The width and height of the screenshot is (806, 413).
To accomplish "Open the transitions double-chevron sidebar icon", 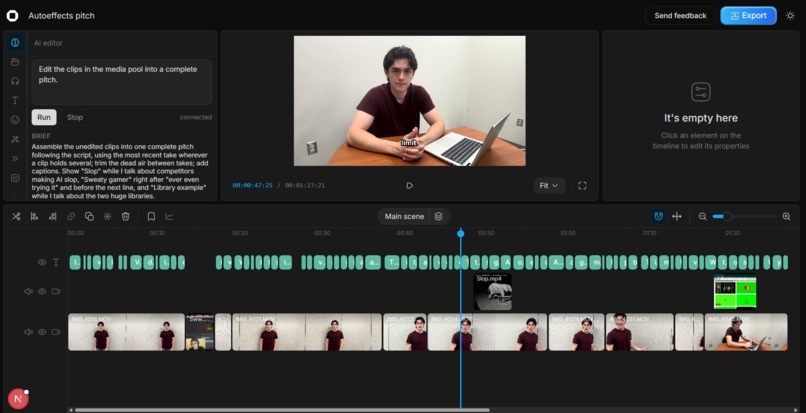I will click(15, 158).
